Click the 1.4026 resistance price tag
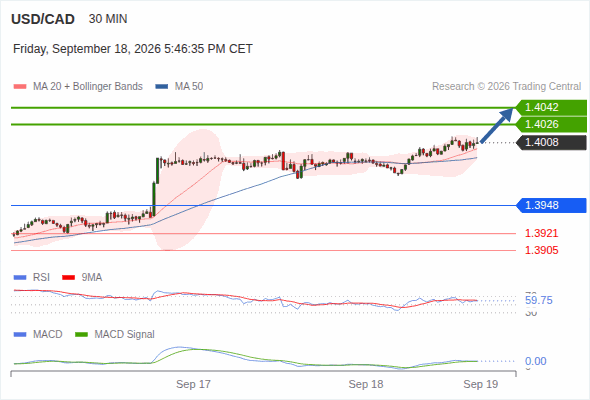The height and width of the screenshot is (400, 590). [551, 124]
